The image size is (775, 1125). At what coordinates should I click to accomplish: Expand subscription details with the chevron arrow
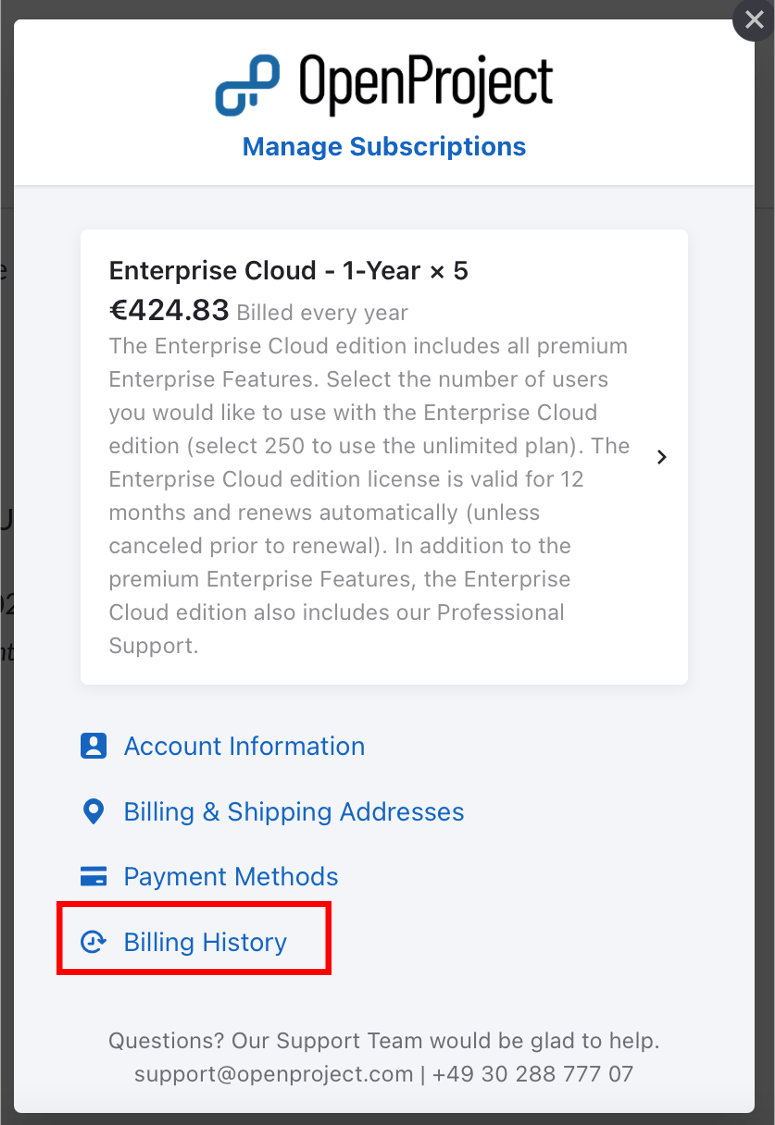[x=661, y=457]
